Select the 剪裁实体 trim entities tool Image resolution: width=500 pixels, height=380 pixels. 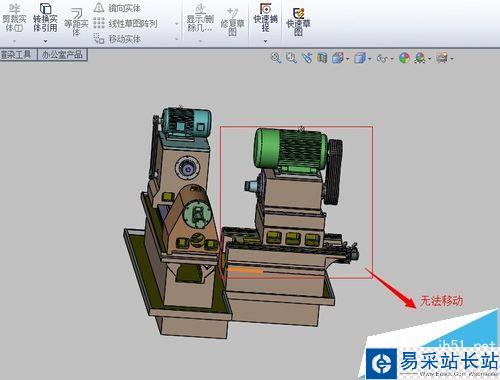14,18
